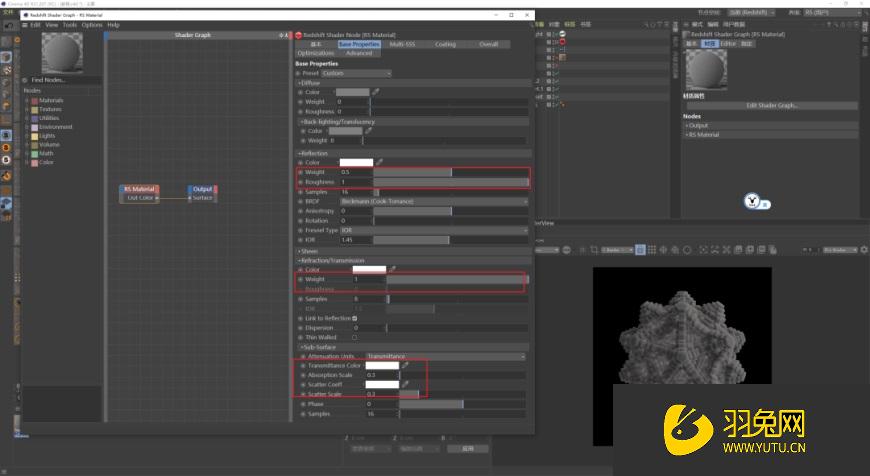Open the Tools menu
Image resolution: width=870 pixels, height=476 pixels.
click(70, 25)
